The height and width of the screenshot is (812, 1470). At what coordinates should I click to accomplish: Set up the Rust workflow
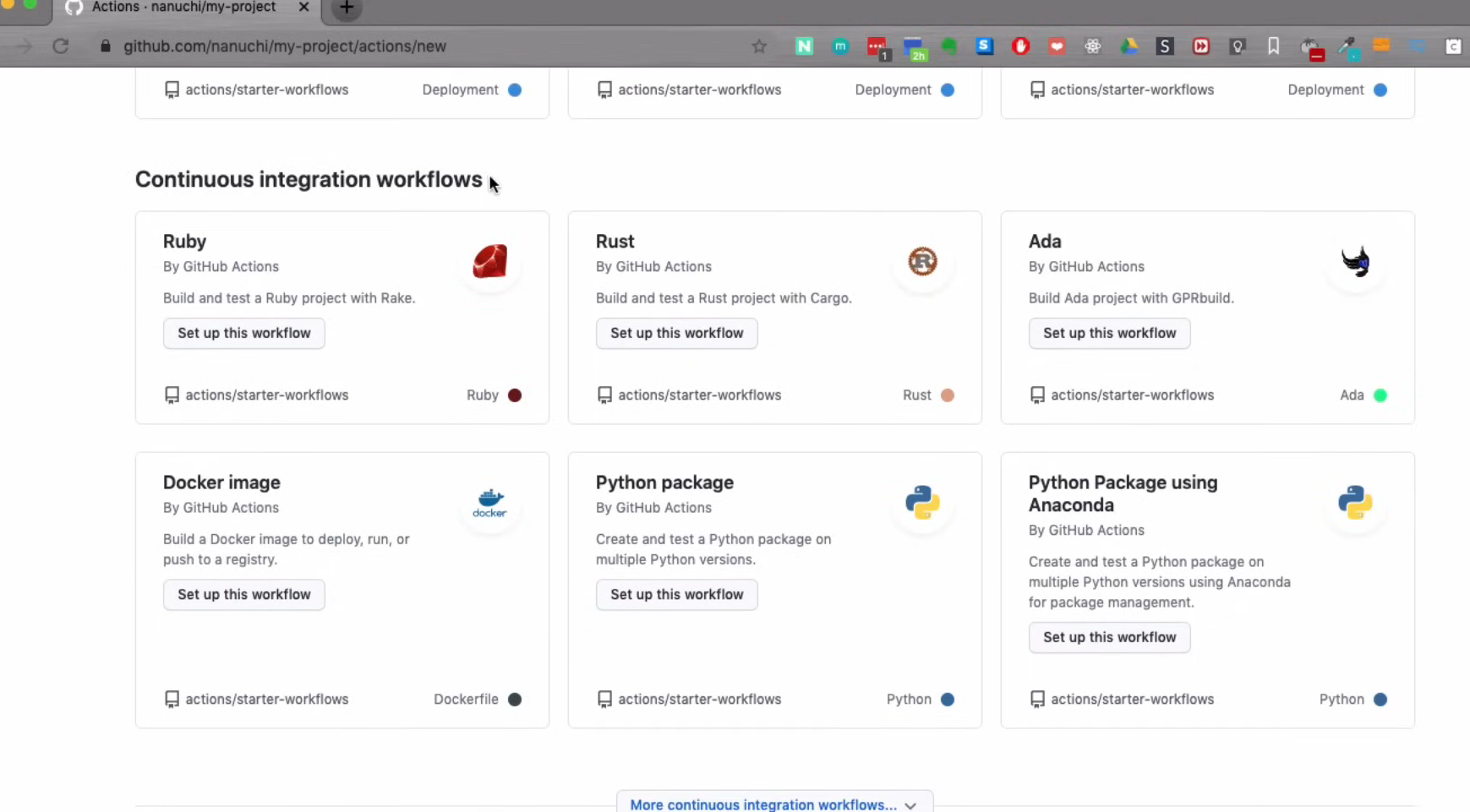click(676, 333)
